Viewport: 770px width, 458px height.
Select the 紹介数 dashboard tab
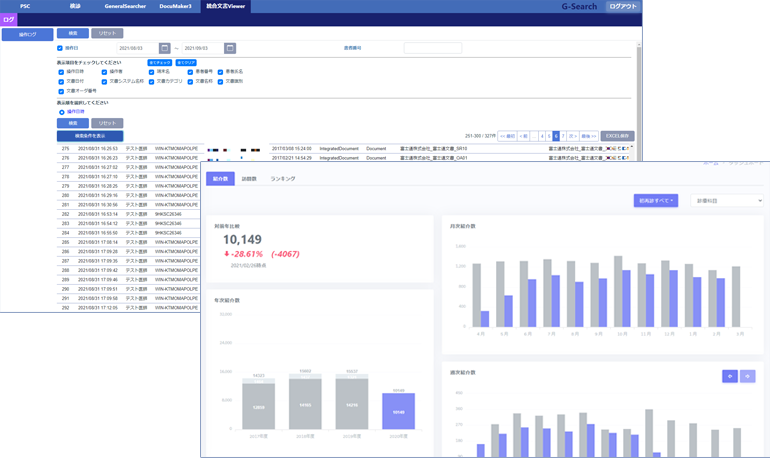(x=220, y=179)
